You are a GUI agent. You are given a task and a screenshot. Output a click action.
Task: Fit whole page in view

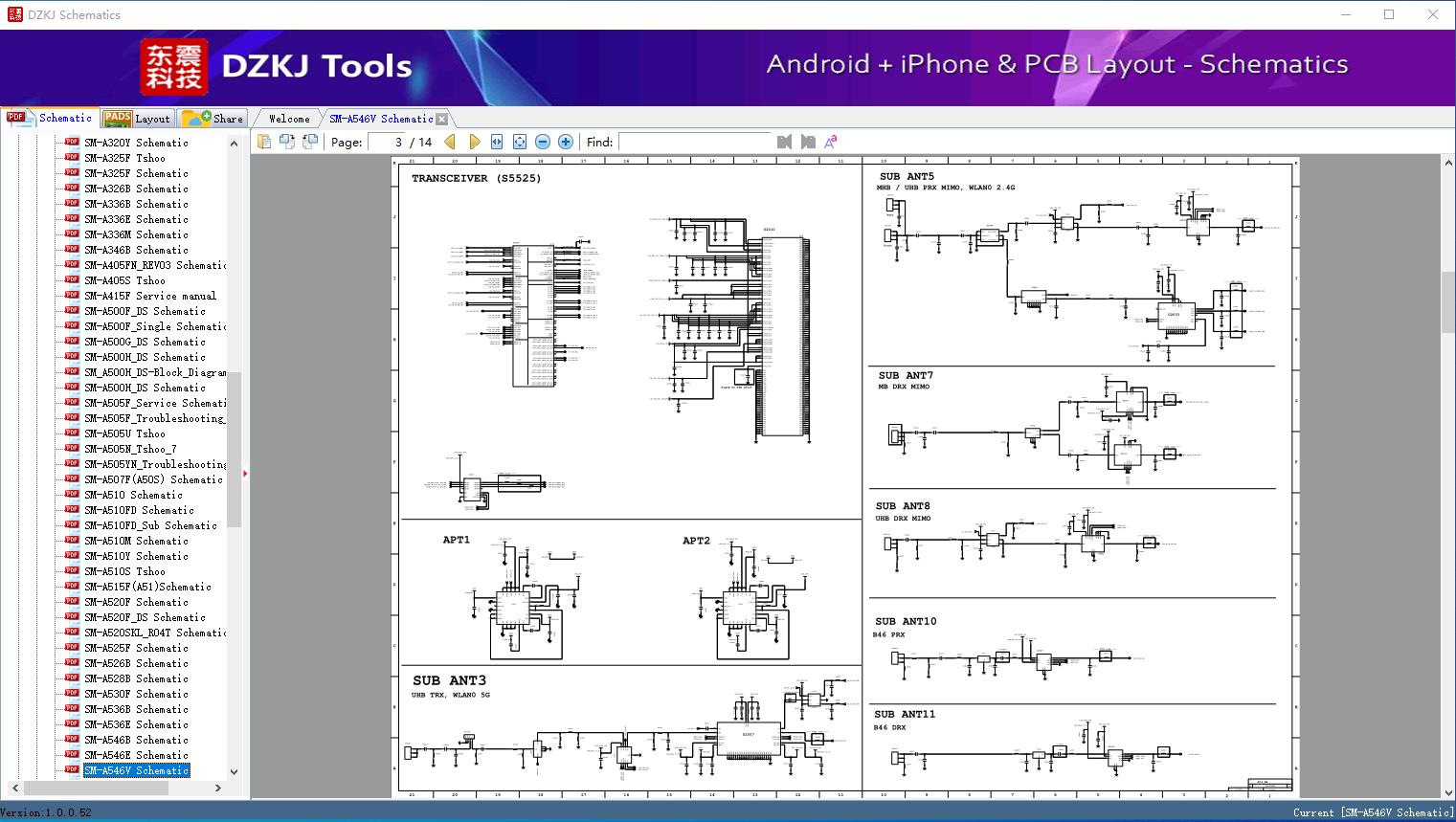point(520,142)
